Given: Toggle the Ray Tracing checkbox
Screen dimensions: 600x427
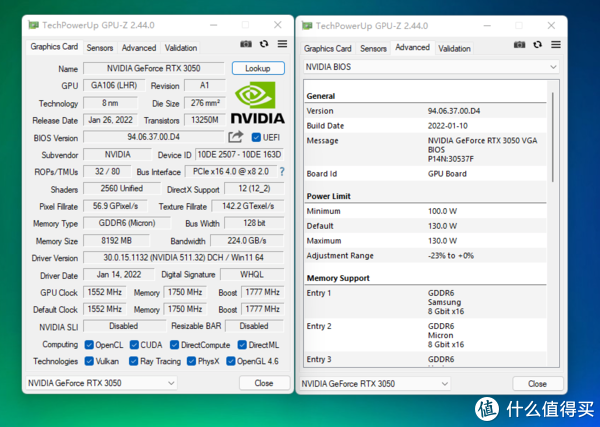Looking at the screenshot, I should point(134,361).
